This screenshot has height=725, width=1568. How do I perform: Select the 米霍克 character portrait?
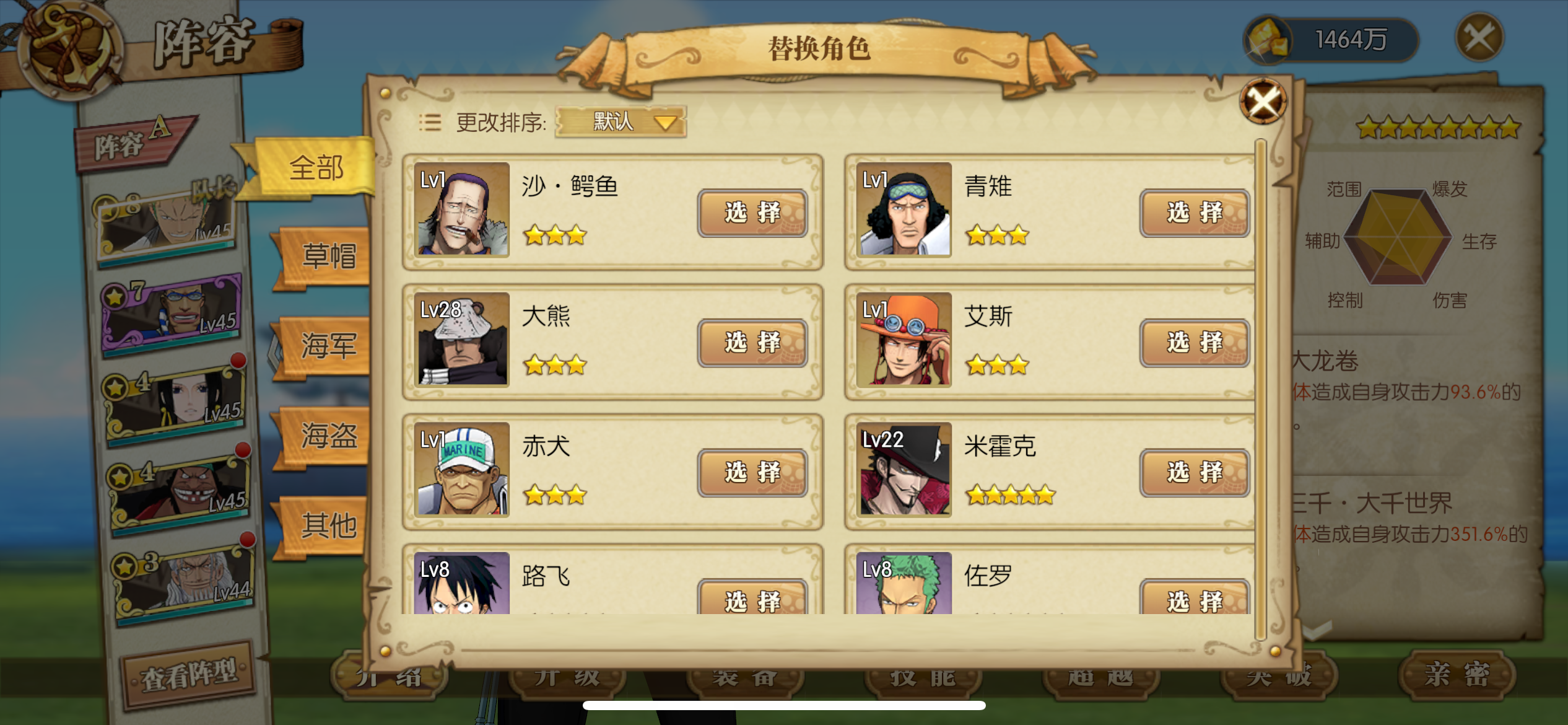point(904,470)
